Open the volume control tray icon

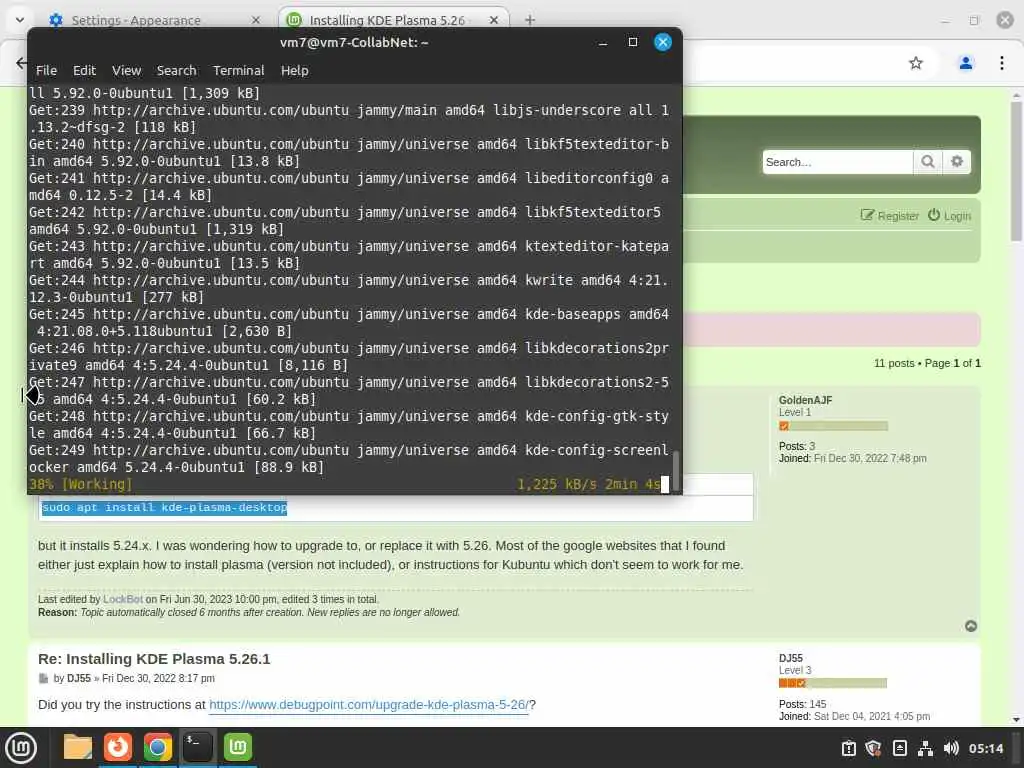coord(951,748)
